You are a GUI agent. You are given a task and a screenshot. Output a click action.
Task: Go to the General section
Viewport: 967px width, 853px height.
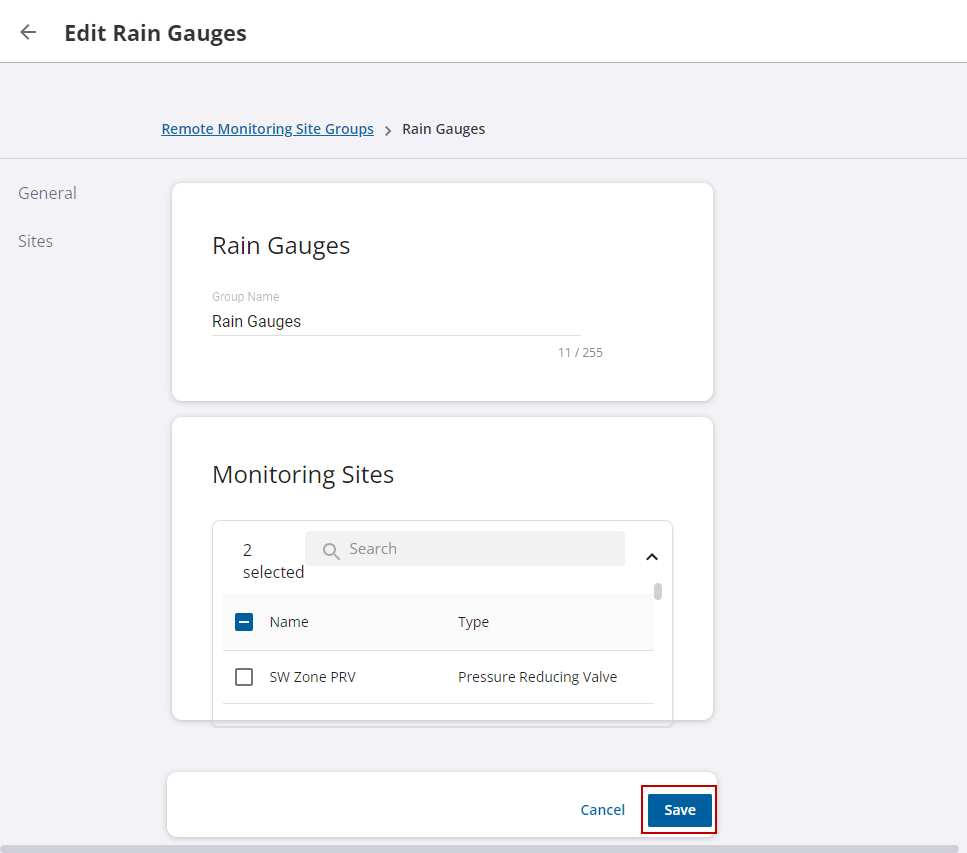point(47,193)
